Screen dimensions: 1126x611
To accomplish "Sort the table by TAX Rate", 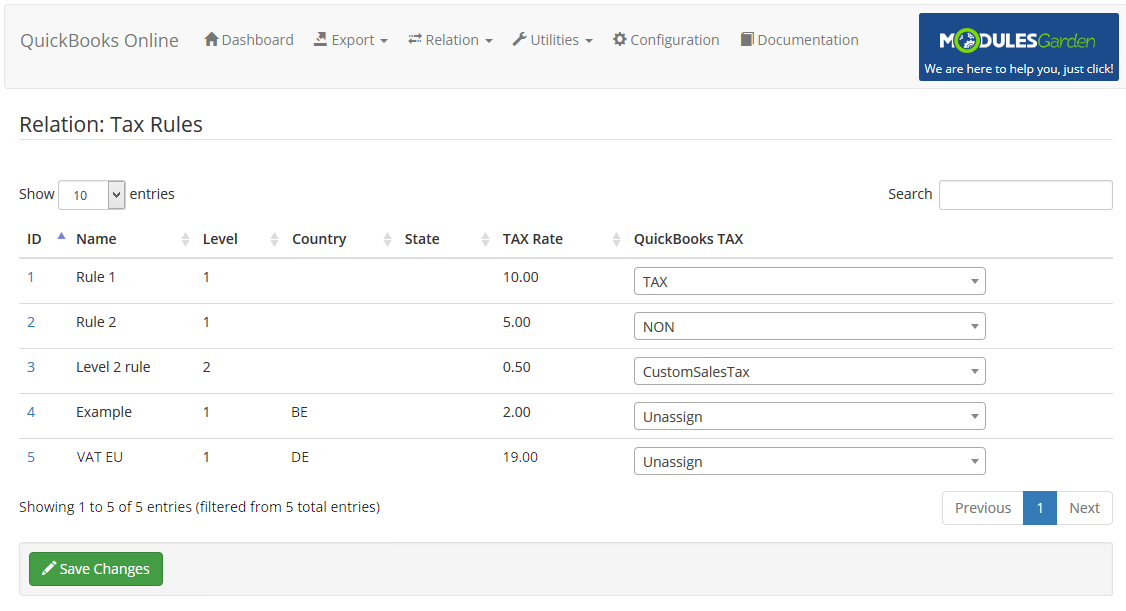I will [x=534, y=238].
